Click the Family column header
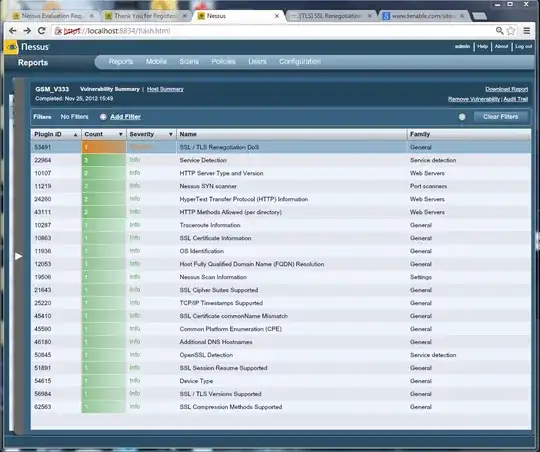 (x=469, y=134)
